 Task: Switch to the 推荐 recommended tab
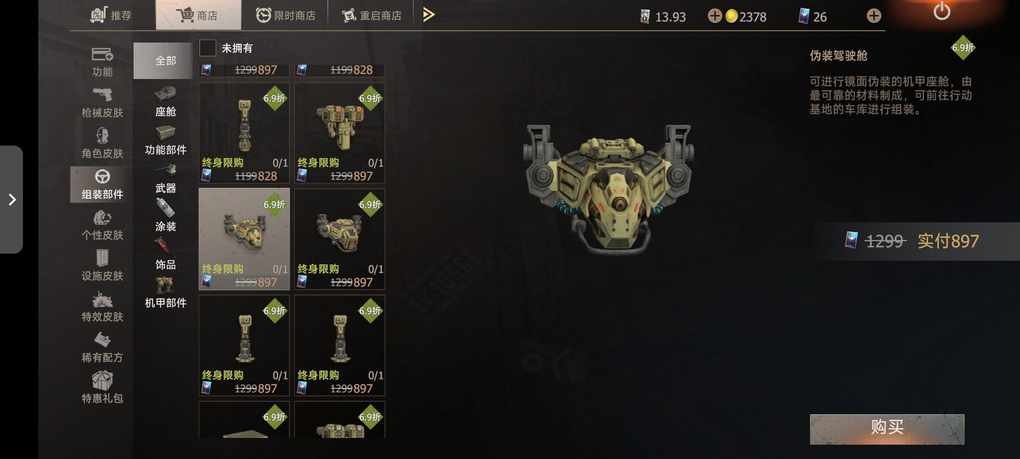pyautogui.click(x=111, y=15)
